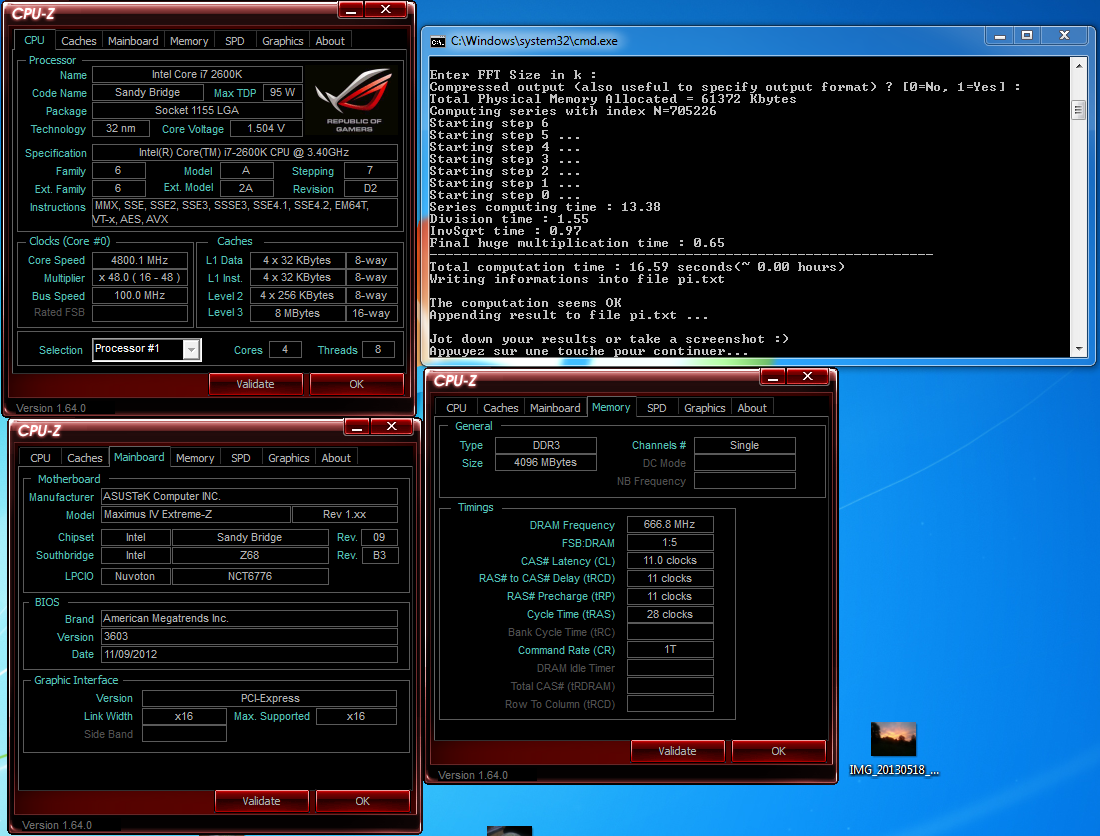The height and width of the screenshot is (836, 1100).
Task: Click Validate in the Mainboard window
Action: [261, 801]
